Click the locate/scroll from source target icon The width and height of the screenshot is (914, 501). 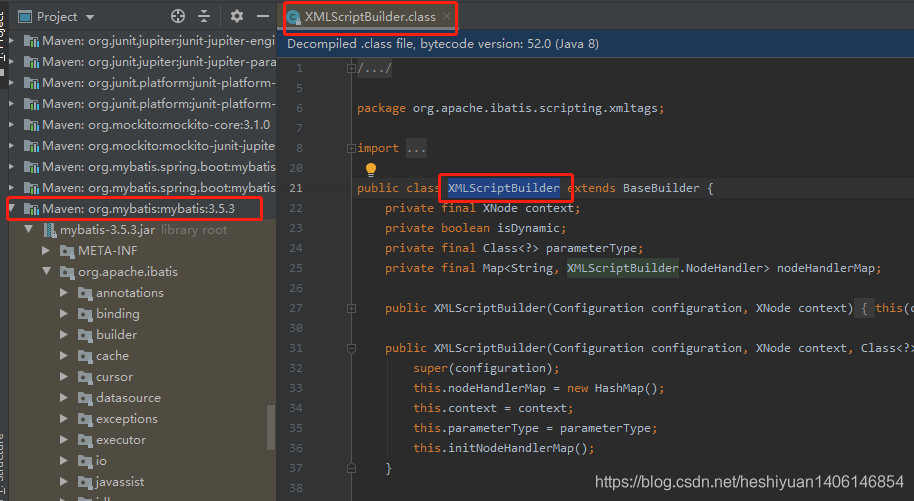(x=178, y=16)
